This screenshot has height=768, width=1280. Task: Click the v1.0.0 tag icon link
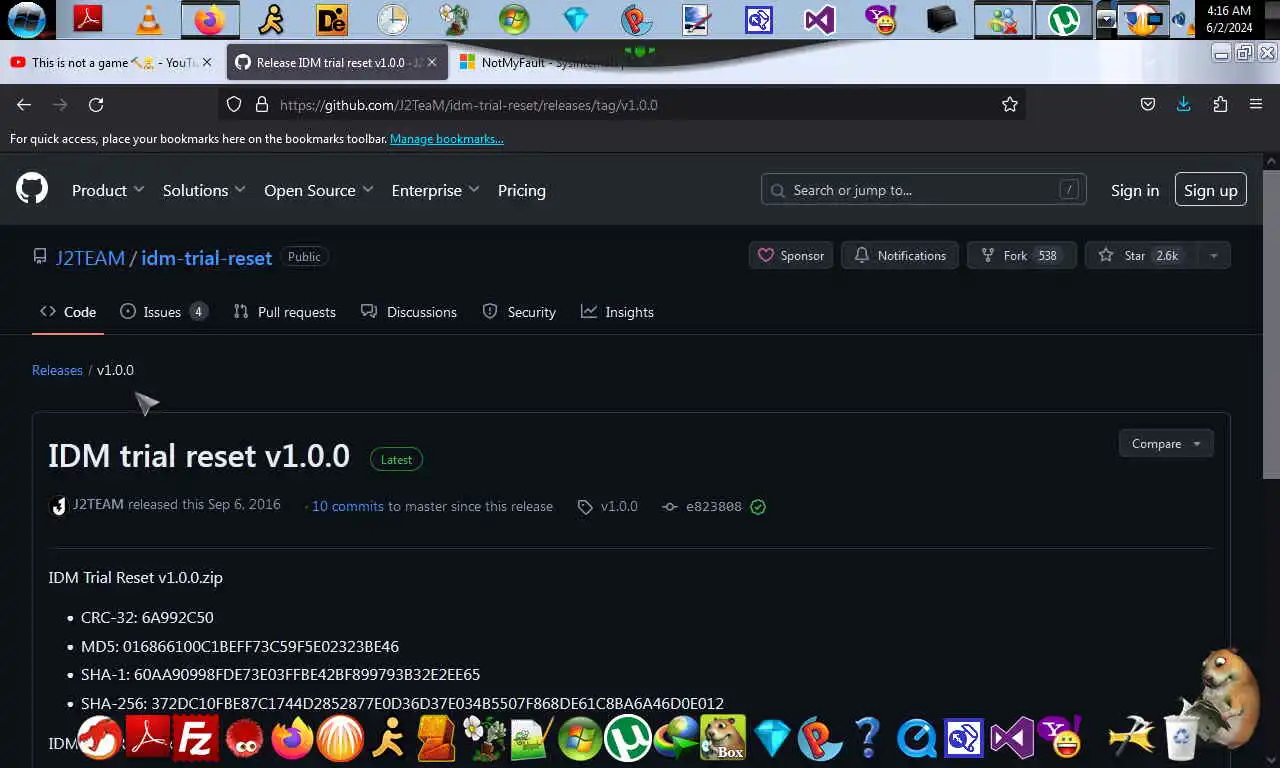click(608, 507)
